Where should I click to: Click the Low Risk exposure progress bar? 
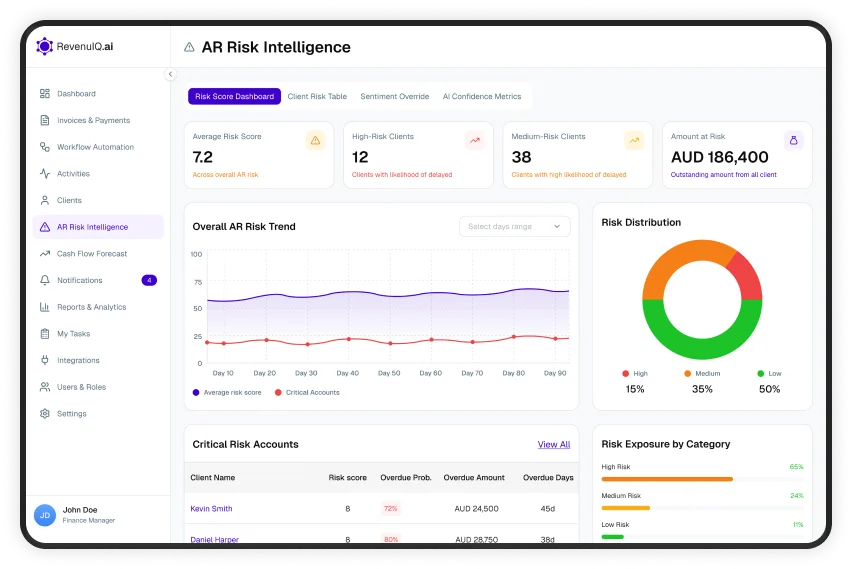point(702,536)
